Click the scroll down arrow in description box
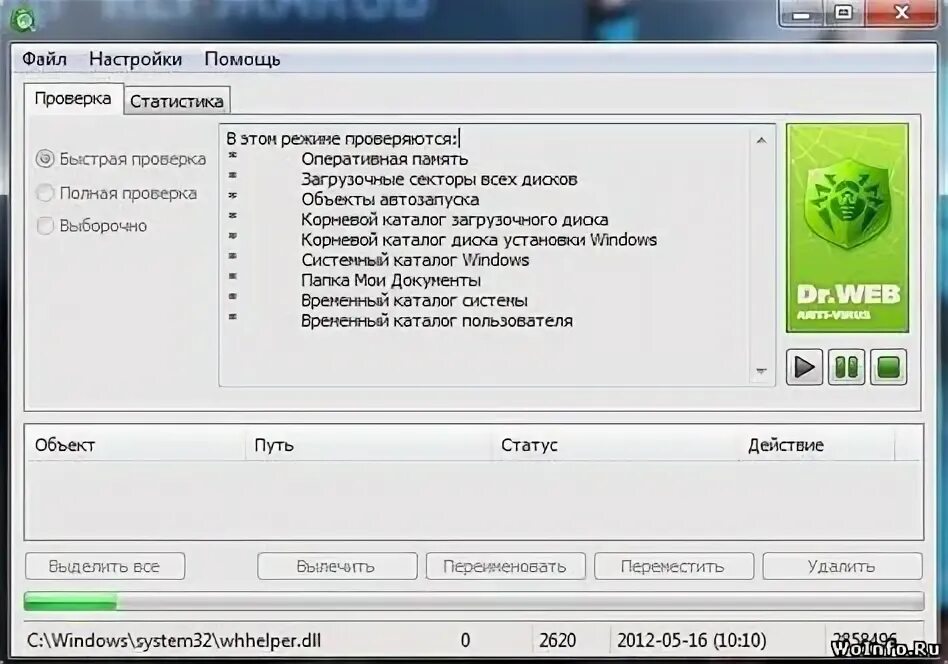The height and width of the screenshot is (664, 948). tap(761, 371)
